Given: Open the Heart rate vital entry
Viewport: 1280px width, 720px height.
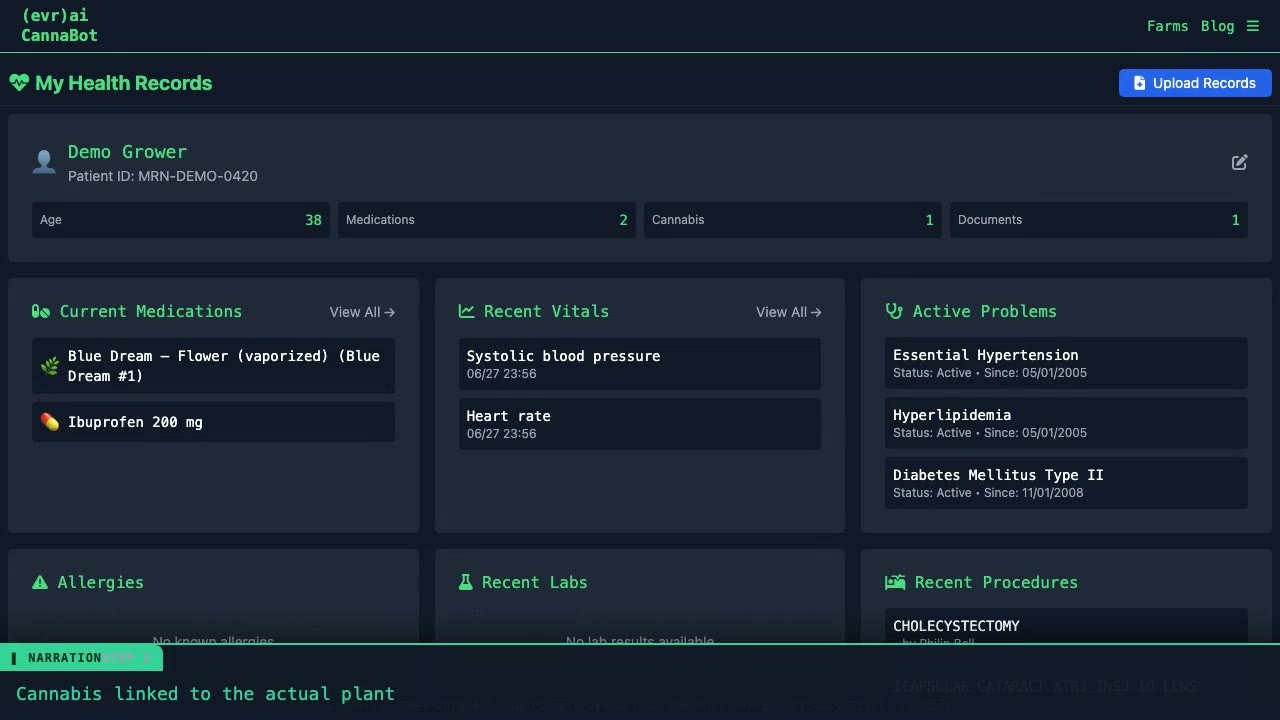Looking at the screenshot, I should (x=640, y=424).
